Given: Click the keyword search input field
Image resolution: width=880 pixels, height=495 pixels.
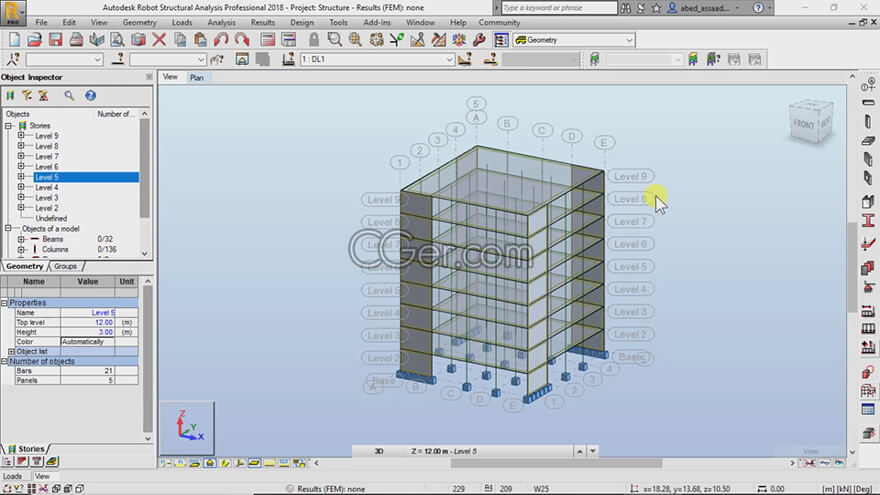Looking at the screenshot, I should 559,8.
